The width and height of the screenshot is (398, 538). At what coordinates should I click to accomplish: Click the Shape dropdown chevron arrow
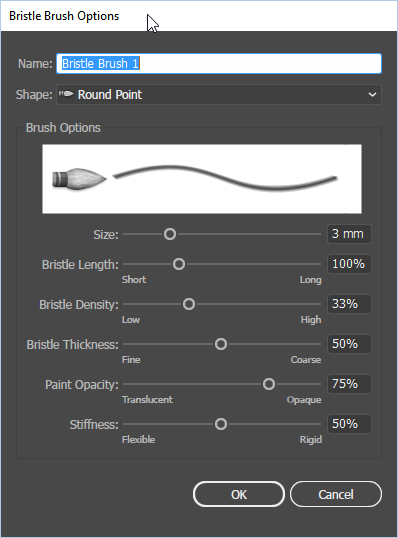point(372,94)
